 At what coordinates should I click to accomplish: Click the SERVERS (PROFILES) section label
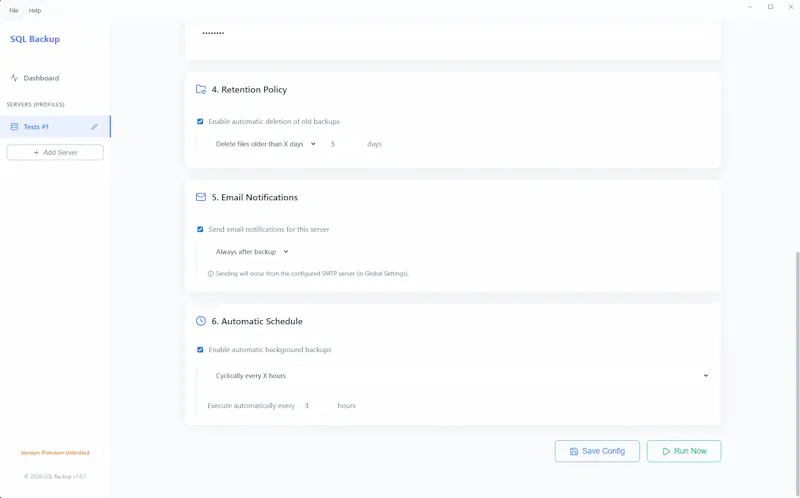click(x=36, y=105)
